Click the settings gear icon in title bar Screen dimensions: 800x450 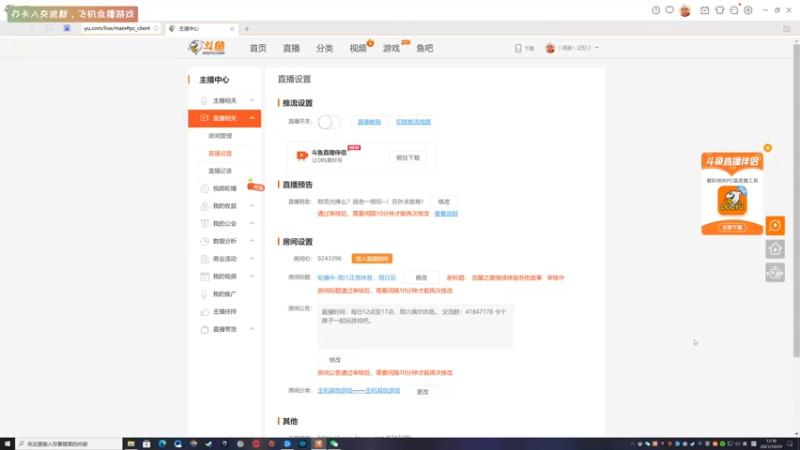click(x=748, y=10)
